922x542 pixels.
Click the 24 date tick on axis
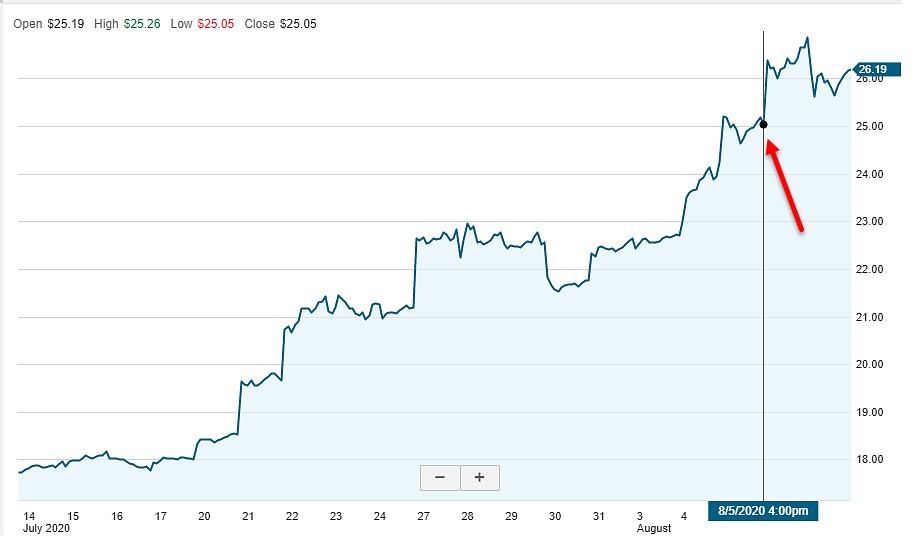coord(380,516)
